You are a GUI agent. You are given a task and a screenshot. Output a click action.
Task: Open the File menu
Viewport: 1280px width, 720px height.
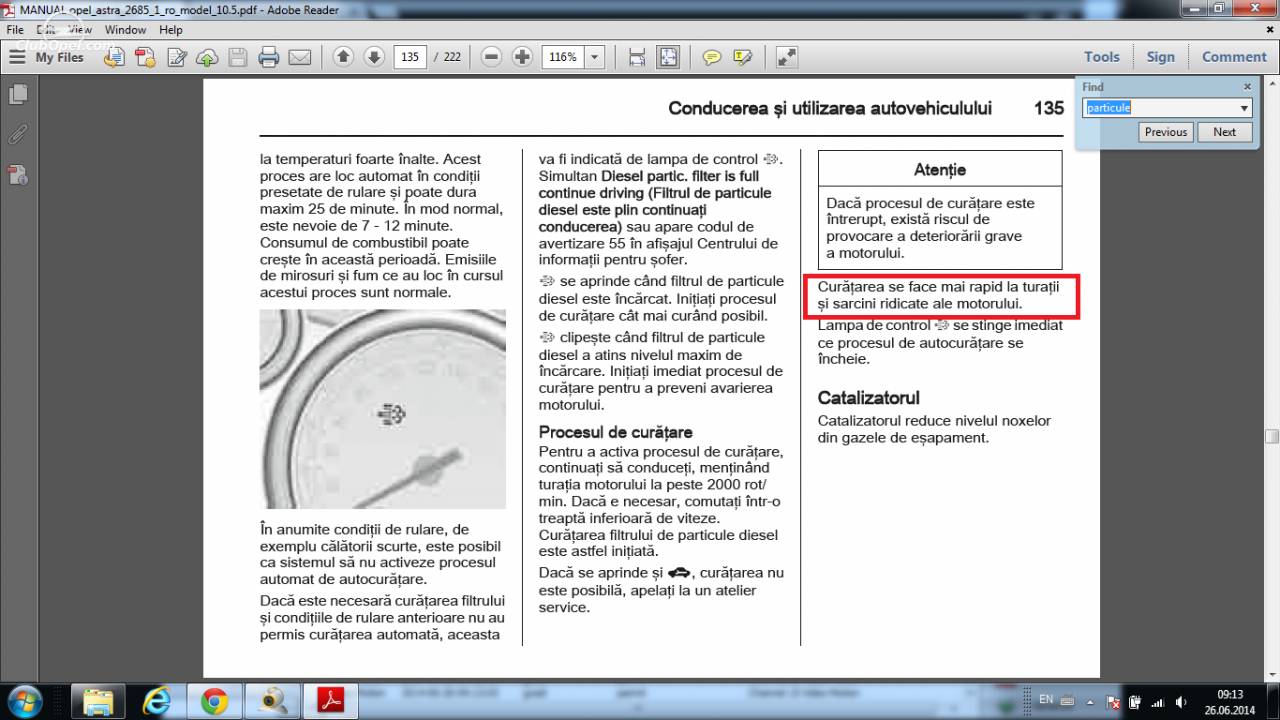point(15,30)
